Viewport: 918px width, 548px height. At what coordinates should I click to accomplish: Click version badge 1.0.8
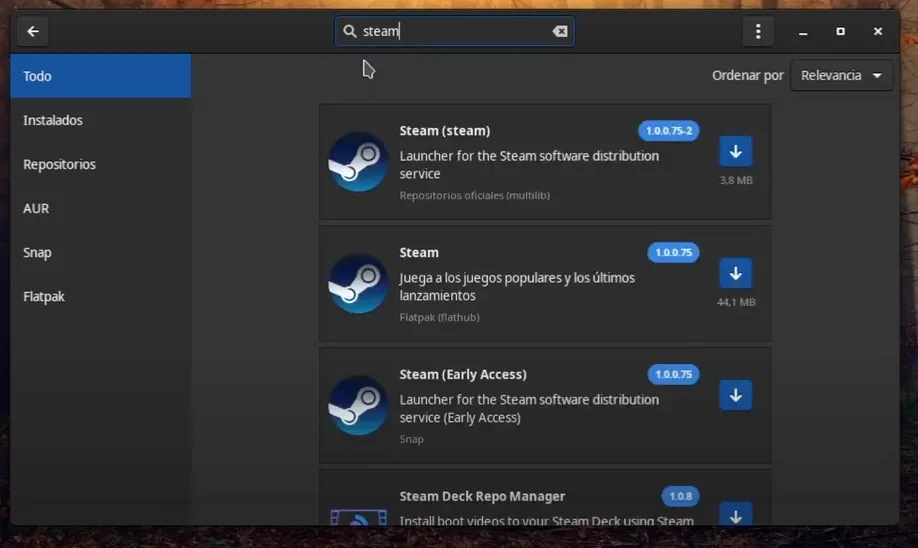pyautogui.click(x=680, y=496)
